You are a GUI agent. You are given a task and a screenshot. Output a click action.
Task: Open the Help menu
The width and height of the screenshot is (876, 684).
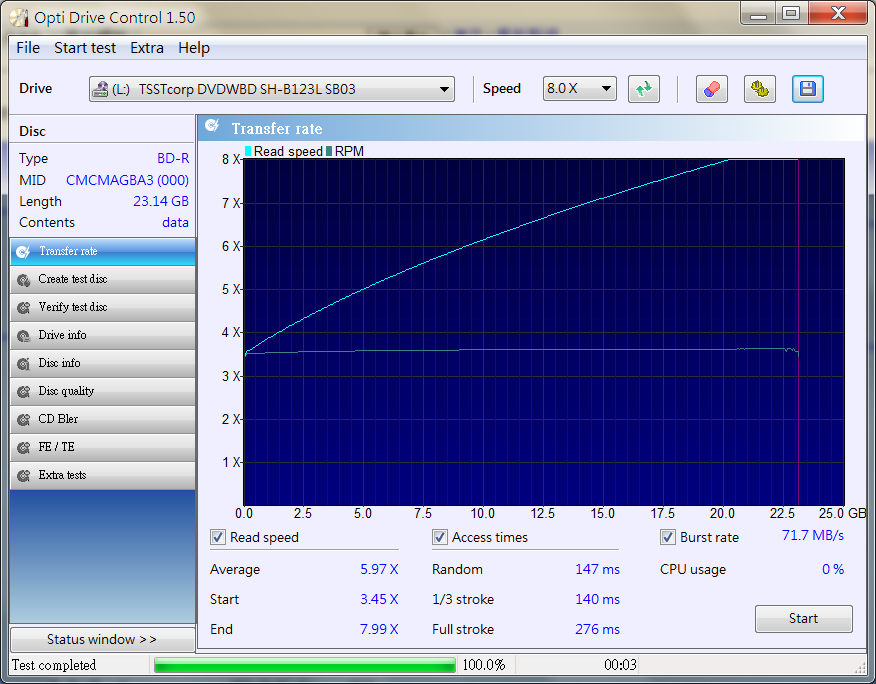(194, 48)
